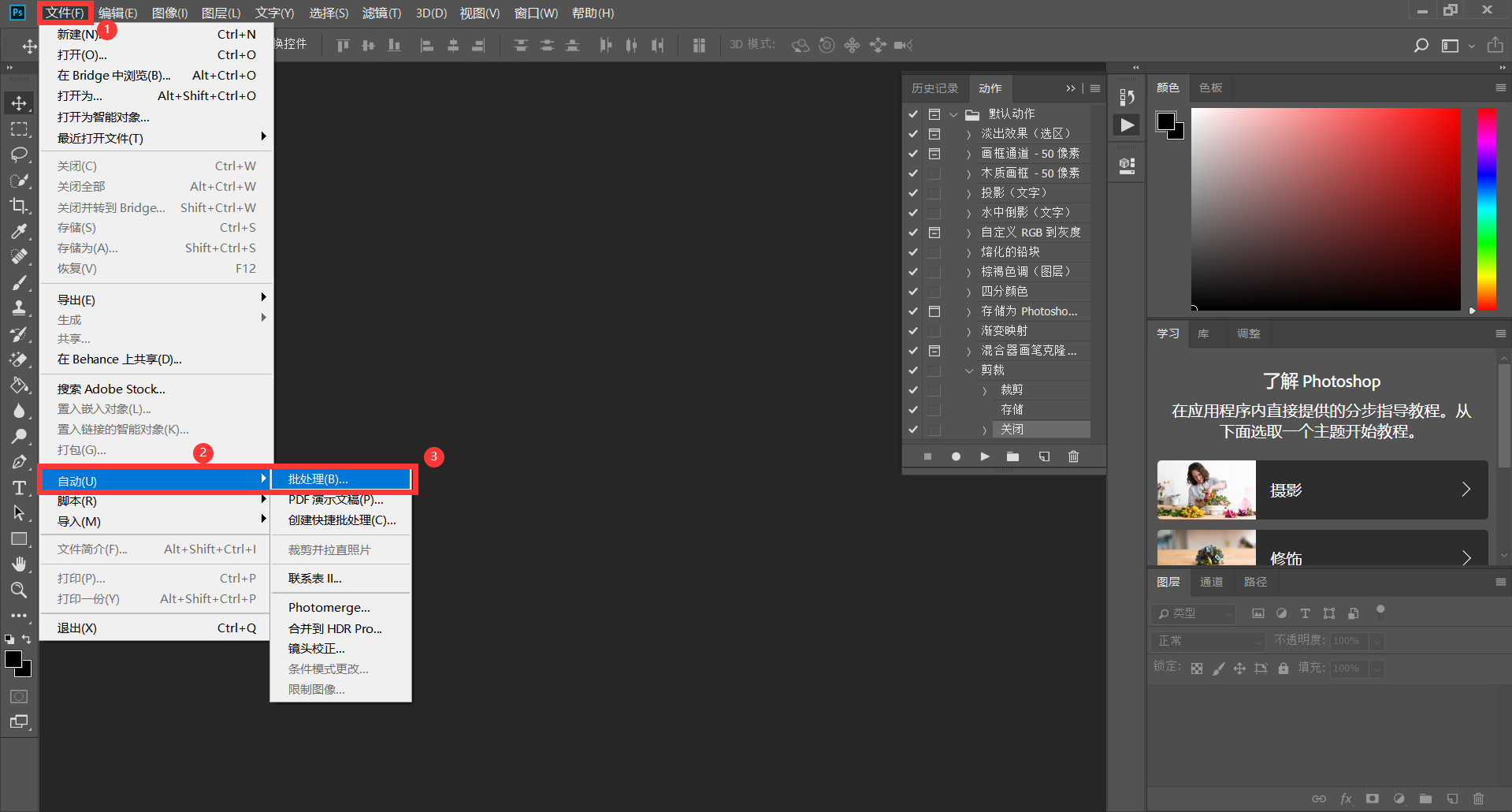1512x812 pixels.
Task: Click the share icon at top right
Action: (1495, 45)
